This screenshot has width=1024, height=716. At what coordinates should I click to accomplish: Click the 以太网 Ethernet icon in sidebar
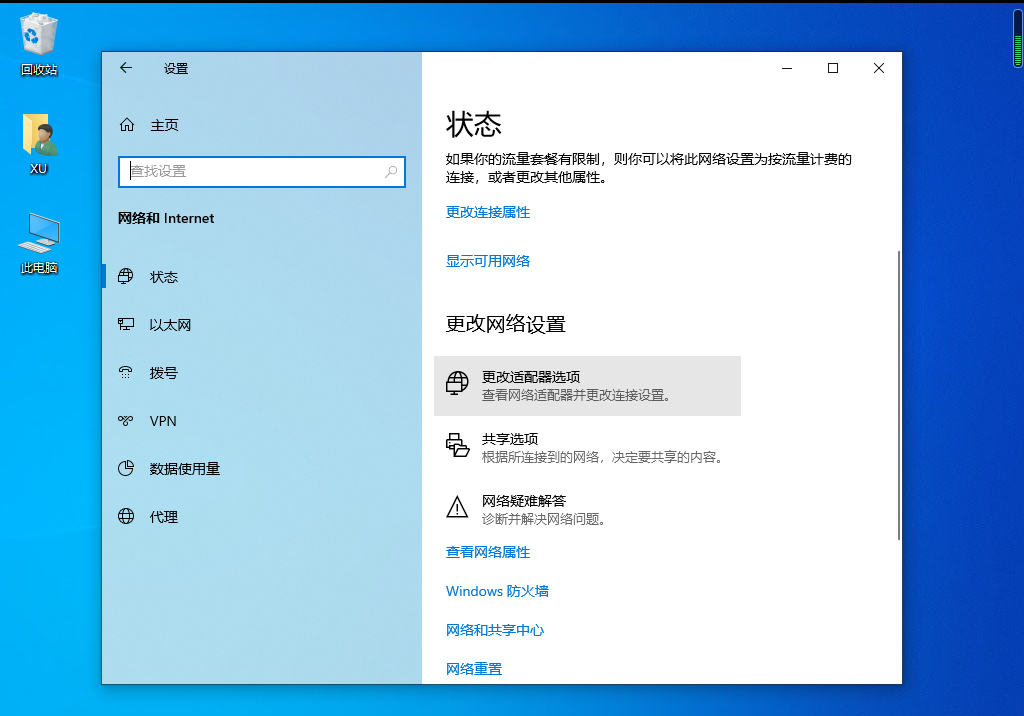click(125, 324)
